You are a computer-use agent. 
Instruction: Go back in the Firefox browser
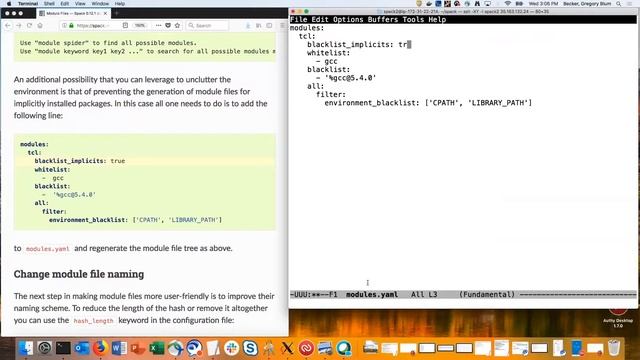click(8, 25)
